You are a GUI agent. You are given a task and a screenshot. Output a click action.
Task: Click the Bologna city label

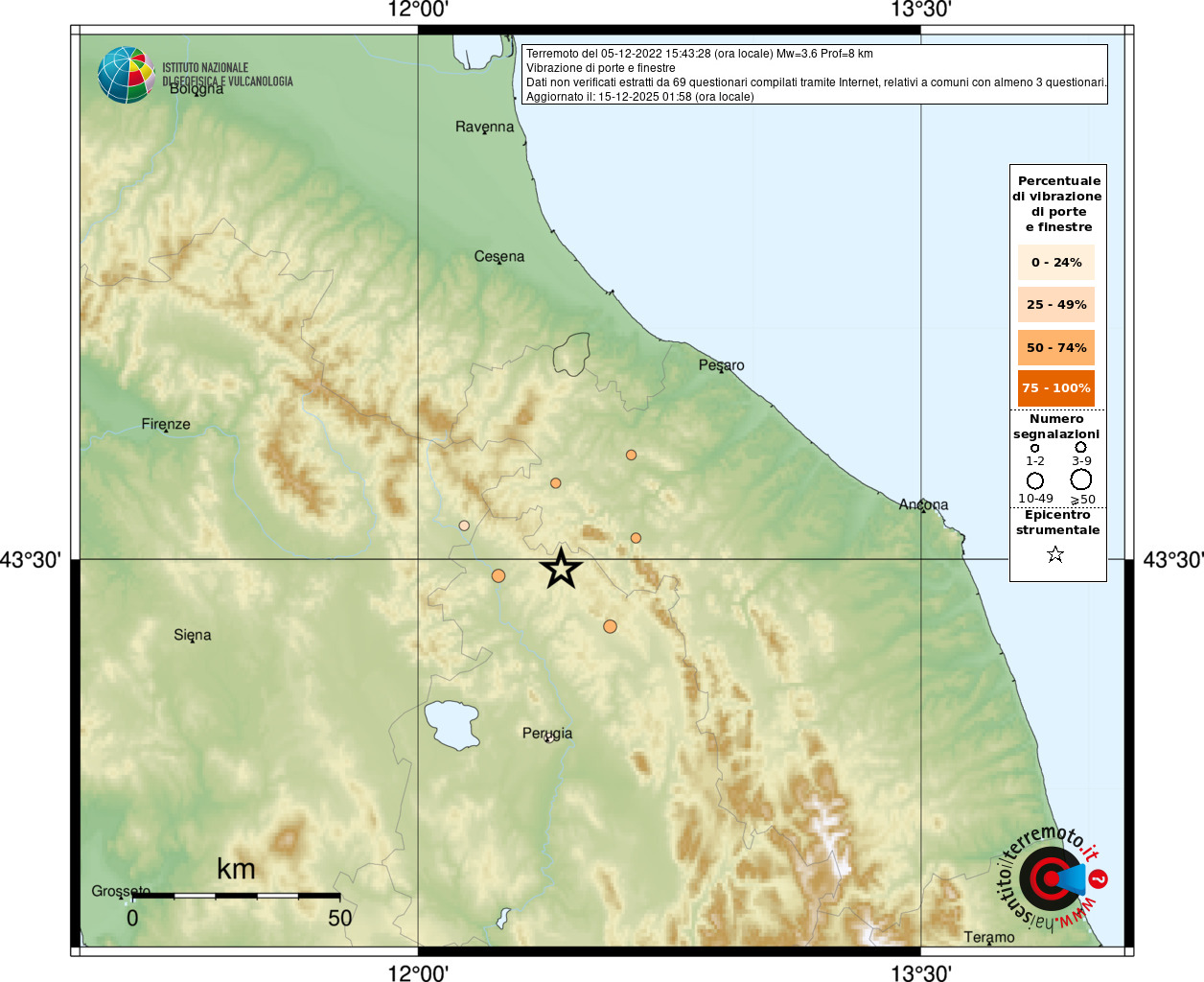tap(197, 88)
